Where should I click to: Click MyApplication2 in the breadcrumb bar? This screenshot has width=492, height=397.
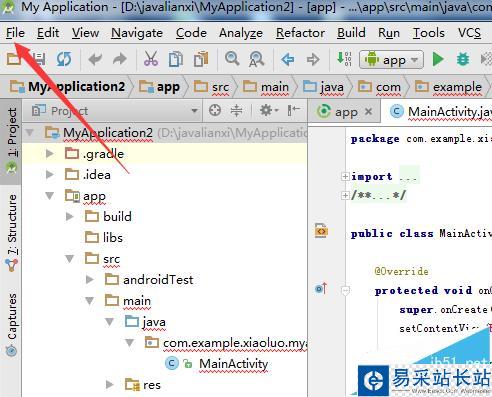[68, 87]
